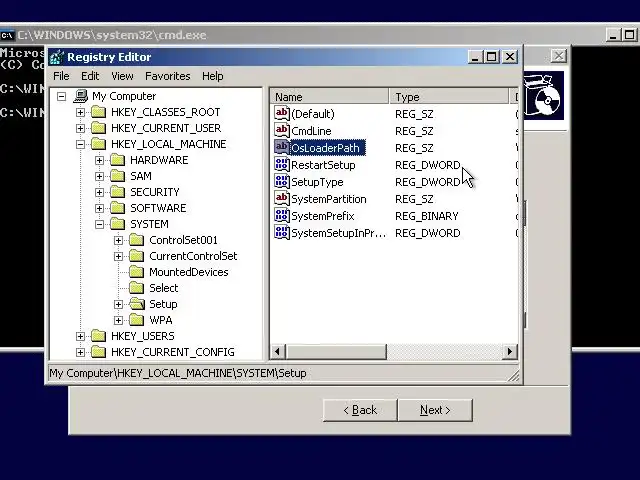This screenshot has height=480, width=640.
Task: Select the SAM folder icon
Action: pyautogui.click(x=118, y=176)
